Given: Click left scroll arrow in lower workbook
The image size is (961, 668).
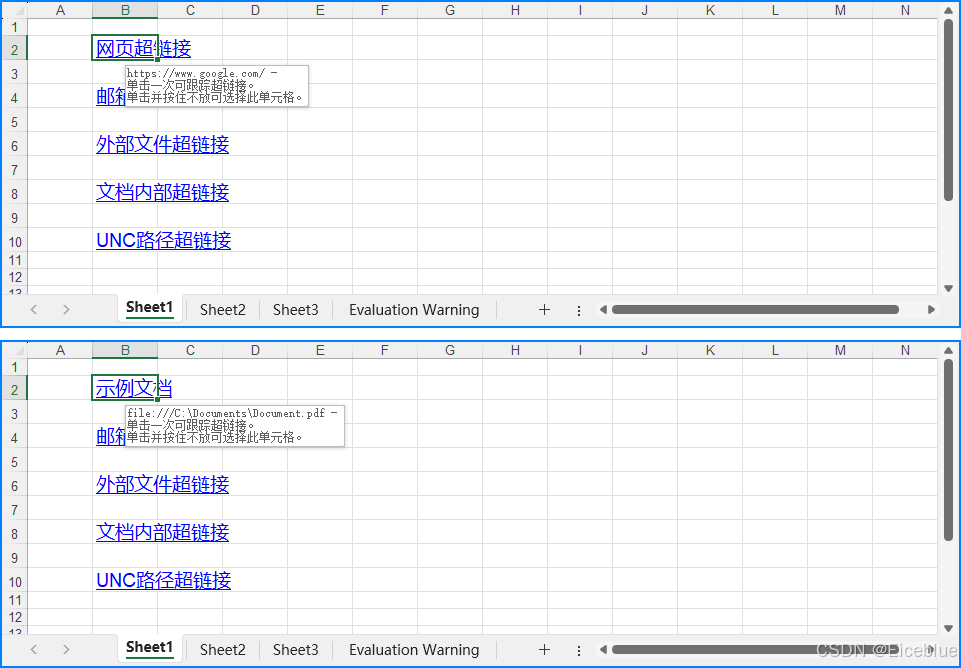Looking at the screenshot, I should tap(603, 650).
